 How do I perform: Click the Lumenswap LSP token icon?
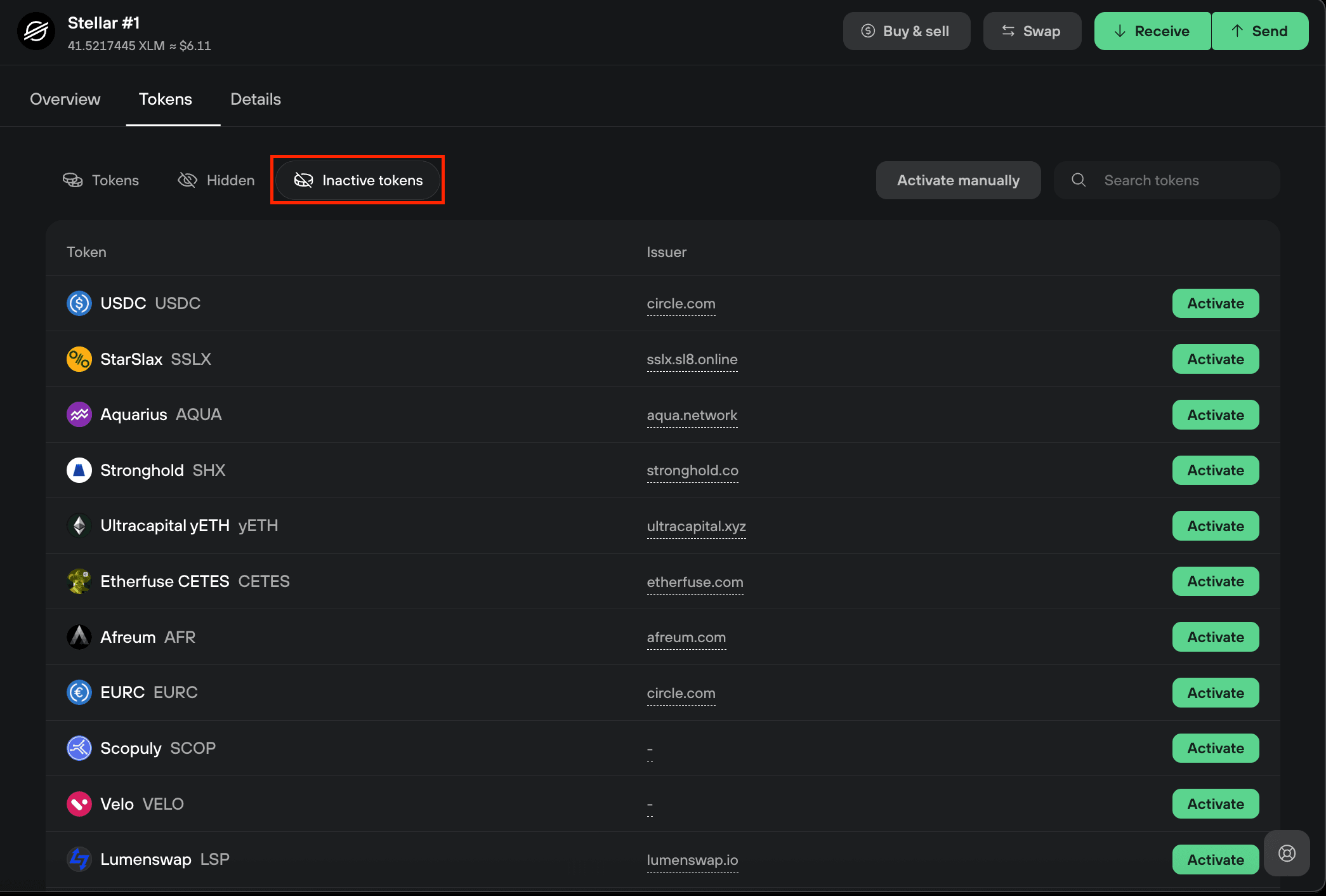point(79,859)
